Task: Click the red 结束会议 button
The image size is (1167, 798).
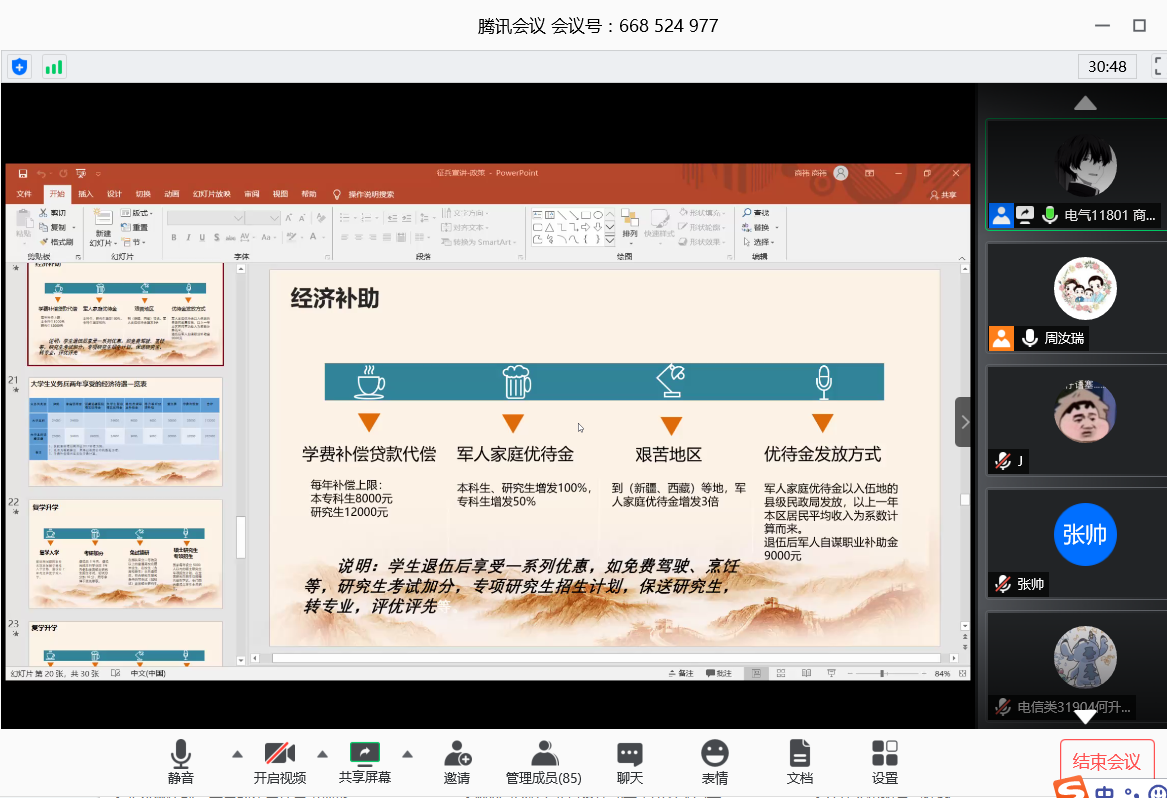Action: coord(1106,761)
